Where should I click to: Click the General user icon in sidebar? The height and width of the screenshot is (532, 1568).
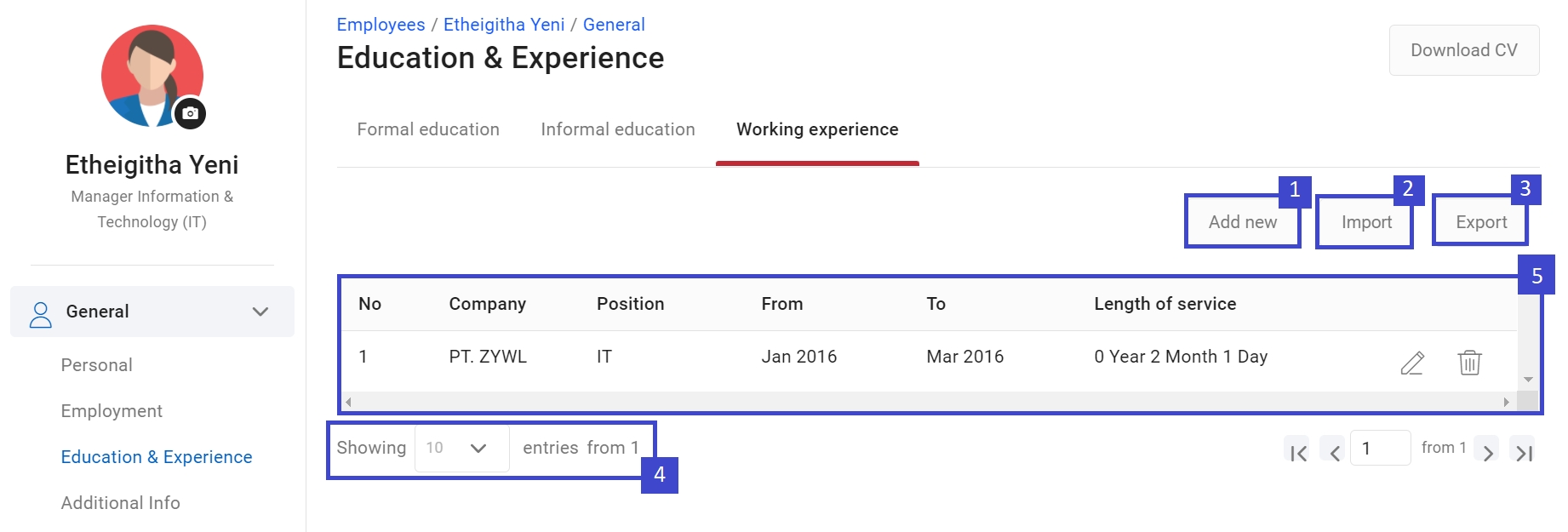coord(40,314)
